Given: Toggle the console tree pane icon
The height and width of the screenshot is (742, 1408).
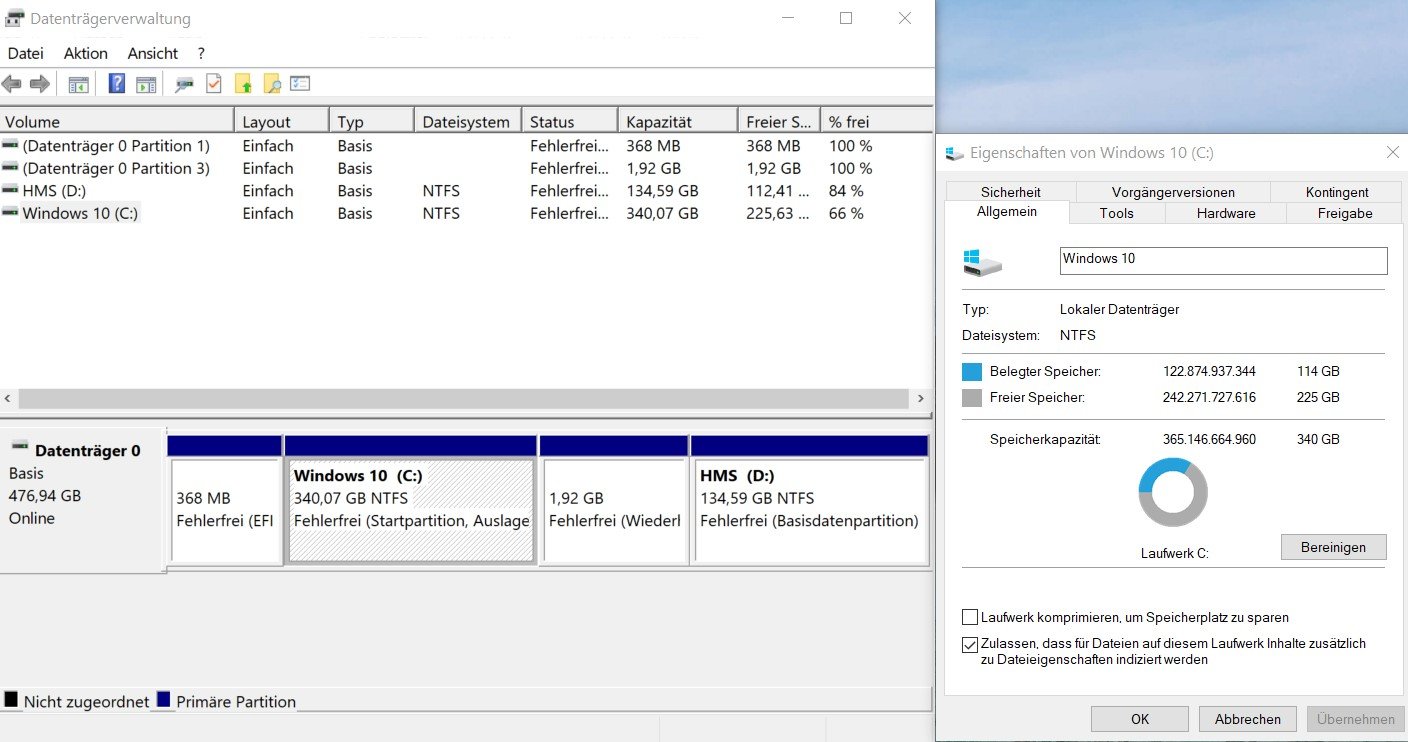Looking at the screenshot, I should point(79,84).
